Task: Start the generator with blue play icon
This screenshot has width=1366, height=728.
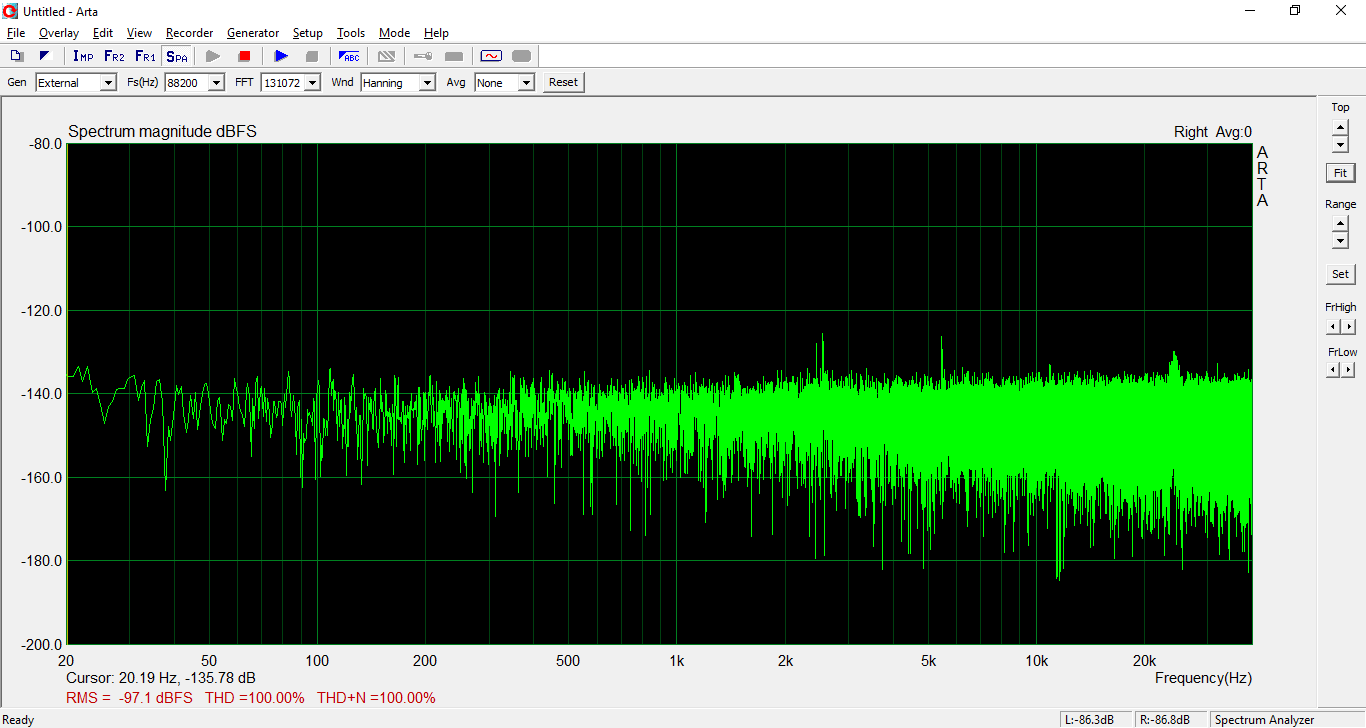Action: tap(281, 56)
